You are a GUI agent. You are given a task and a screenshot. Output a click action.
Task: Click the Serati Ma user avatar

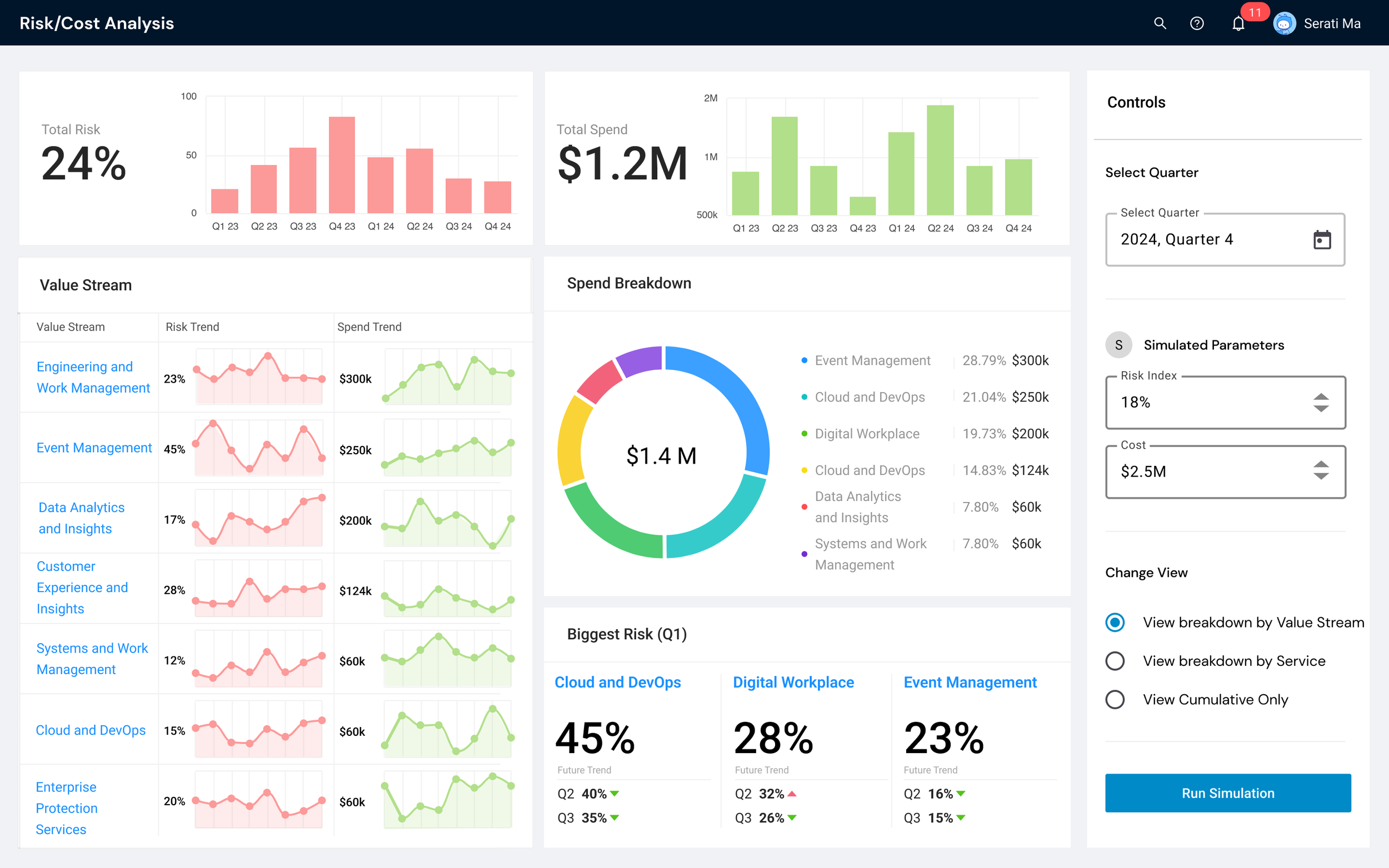click(x=1284, y=23)
